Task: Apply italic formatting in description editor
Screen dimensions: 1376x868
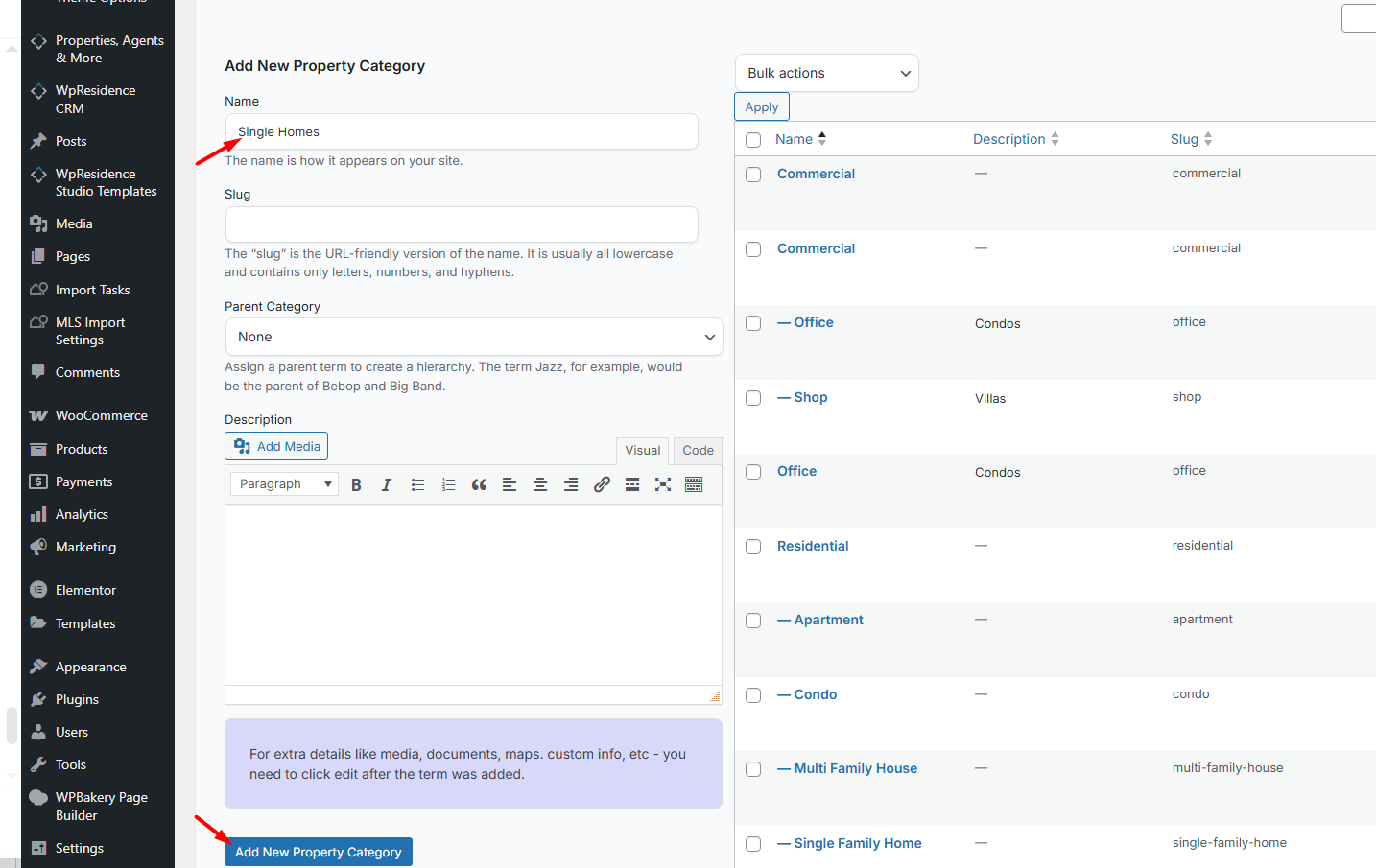Action: tap(387, 484)
